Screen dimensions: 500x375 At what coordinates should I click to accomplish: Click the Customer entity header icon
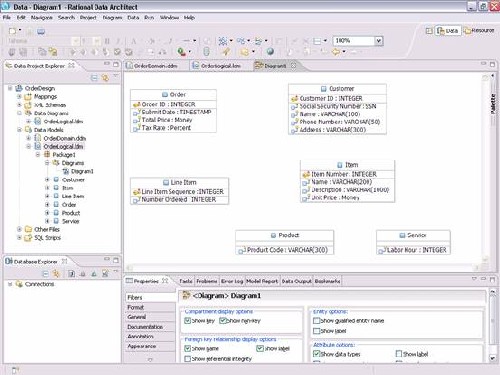point(323,89)
